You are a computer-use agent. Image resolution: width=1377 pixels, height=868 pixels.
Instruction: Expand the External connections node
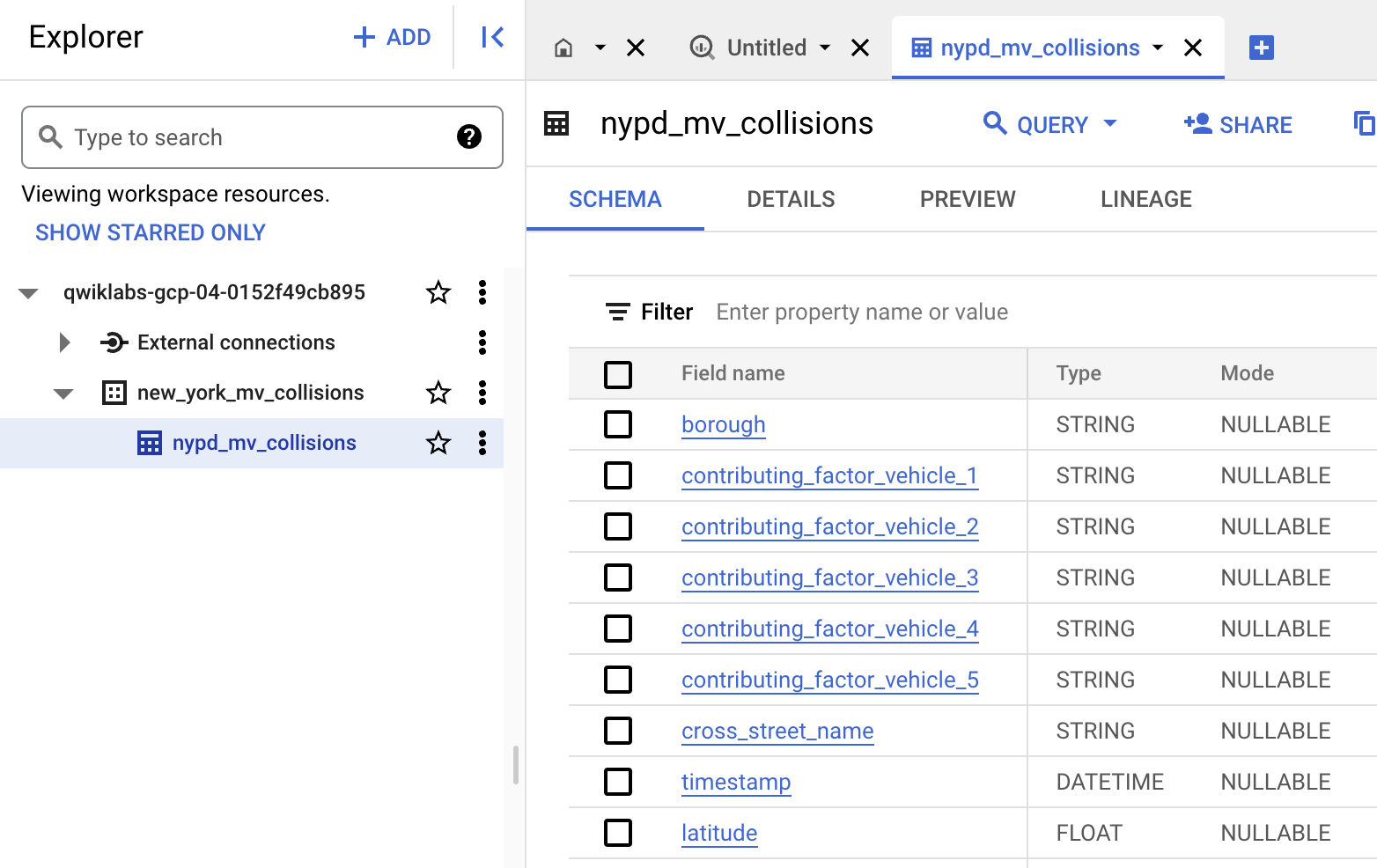(x=64, y=342)
